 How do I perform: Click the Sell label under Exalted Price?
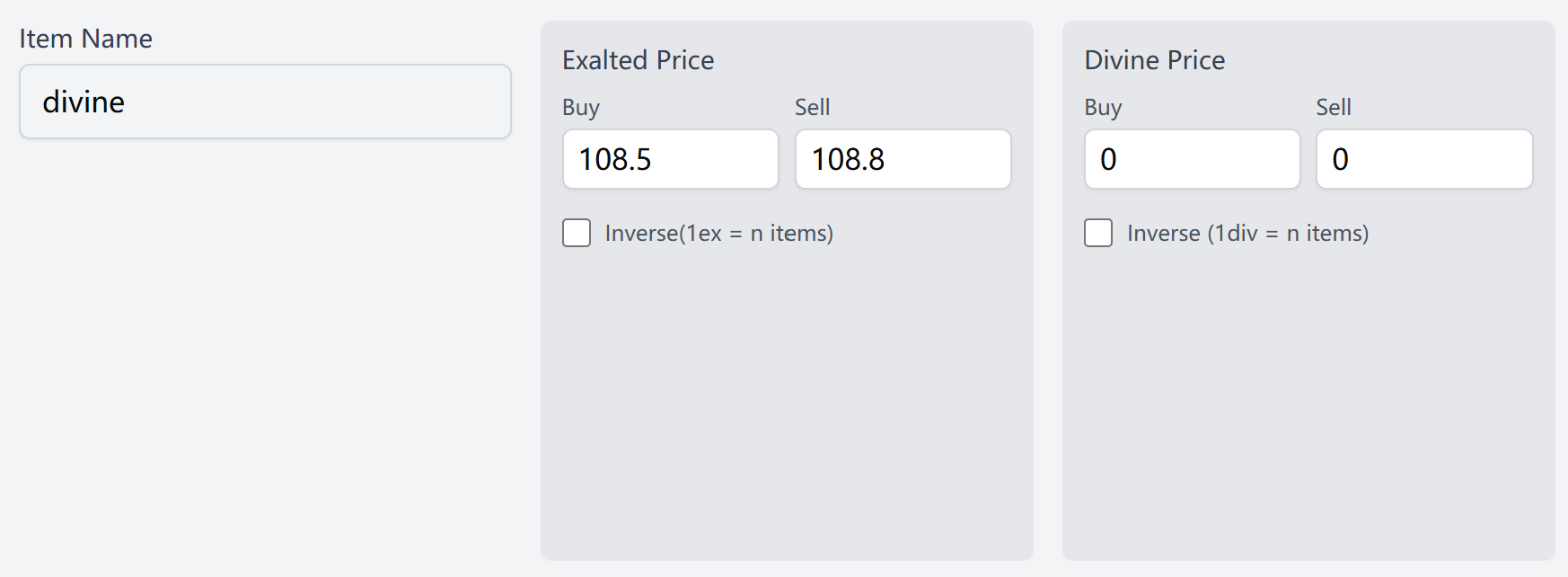click(x=811, y=107)
